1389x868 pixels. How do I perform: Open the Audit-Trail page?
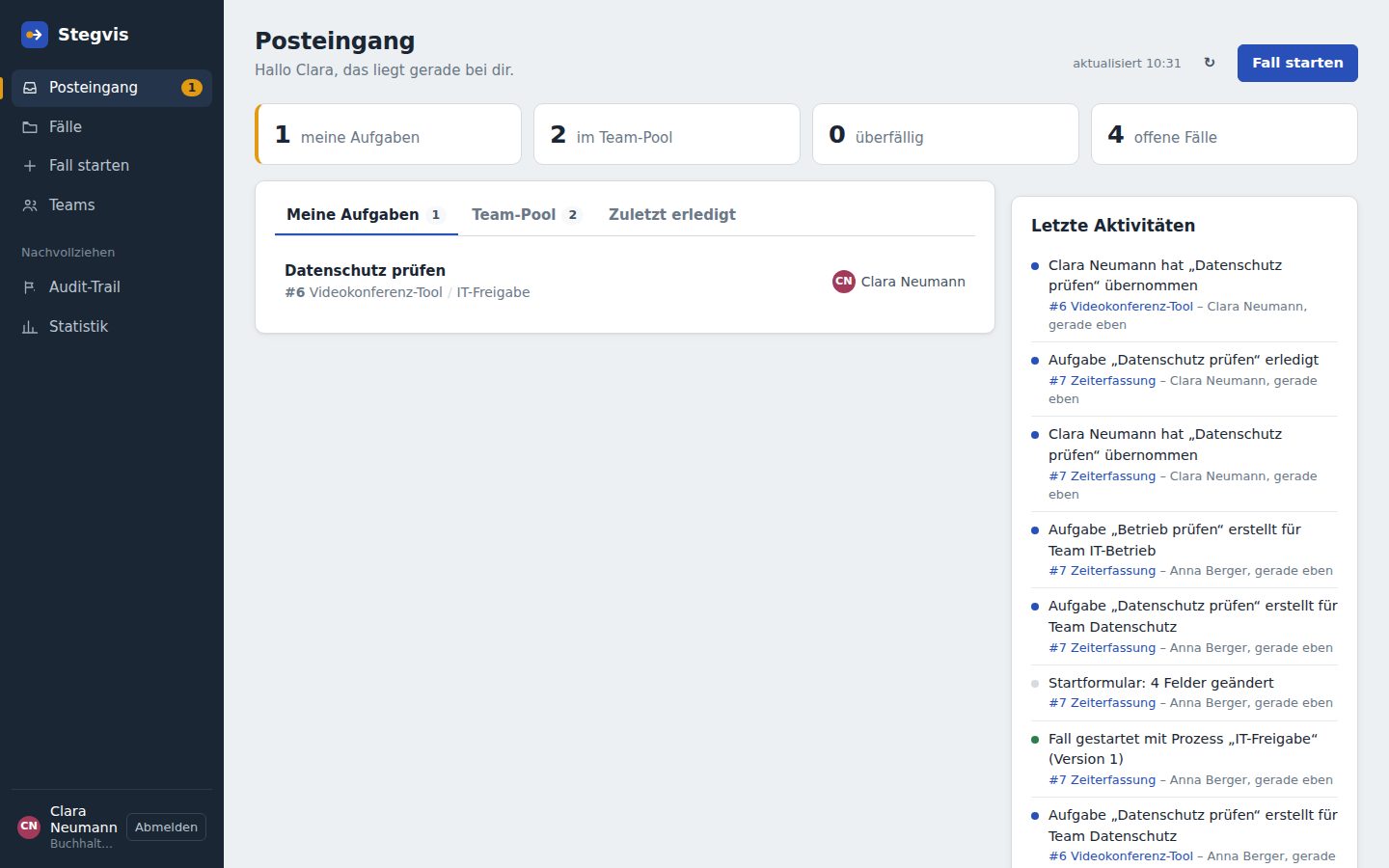tap(112, 287)
